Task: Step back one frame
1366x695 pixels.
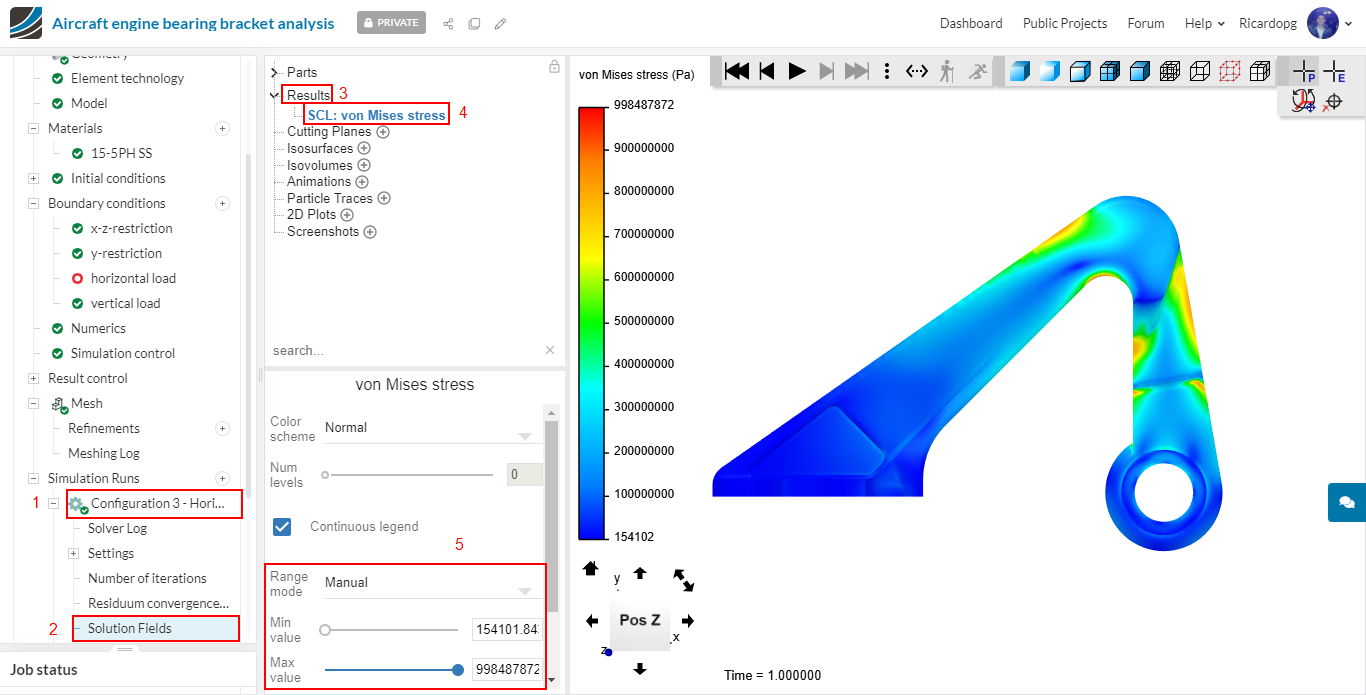Action: 767,71
